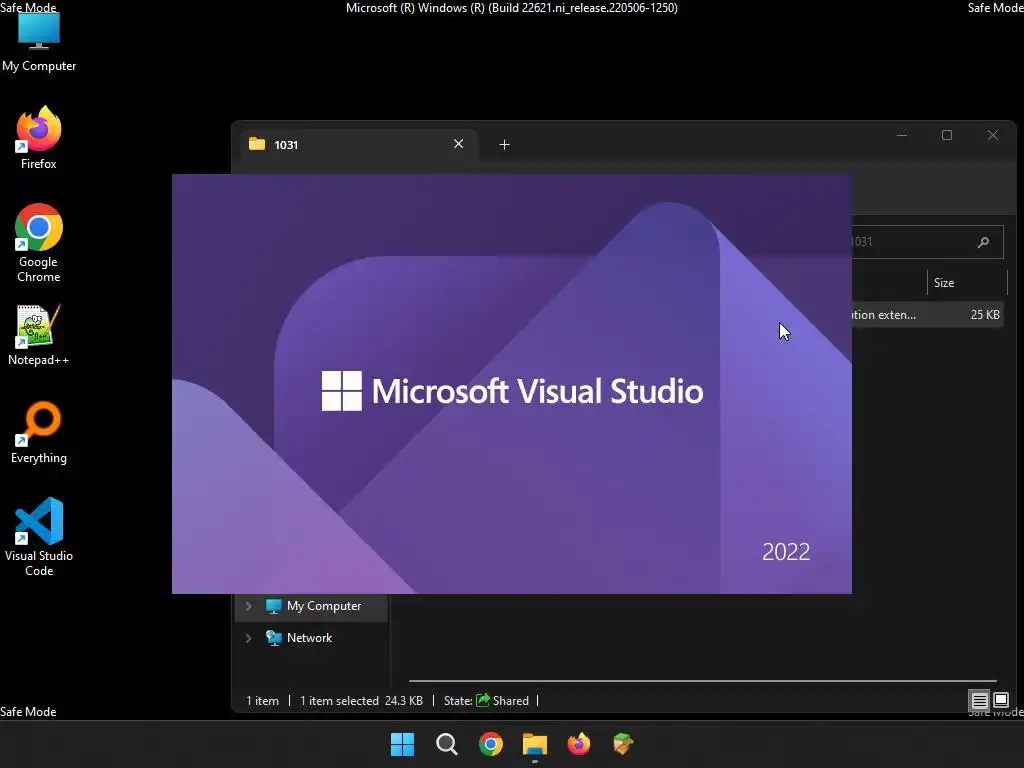Close the File Explorer window

(x=993, y=135)
